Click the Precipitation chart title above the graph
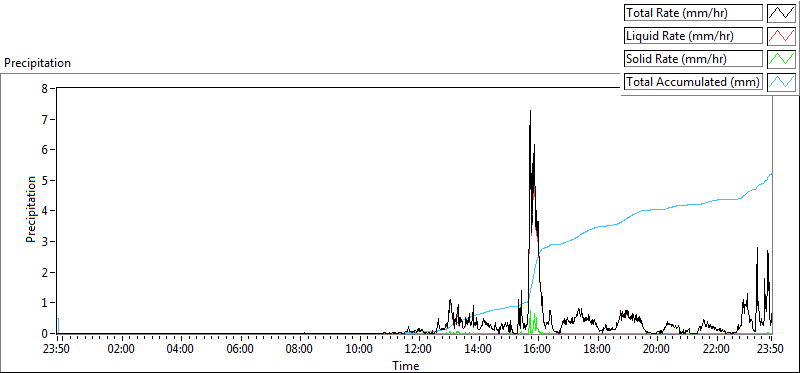 37,63
